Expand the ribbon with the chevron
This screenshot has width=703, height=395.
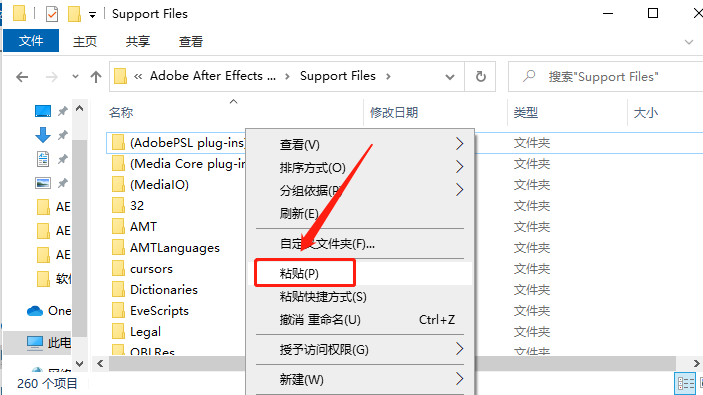pyautogui.click(x=689, y=42)
